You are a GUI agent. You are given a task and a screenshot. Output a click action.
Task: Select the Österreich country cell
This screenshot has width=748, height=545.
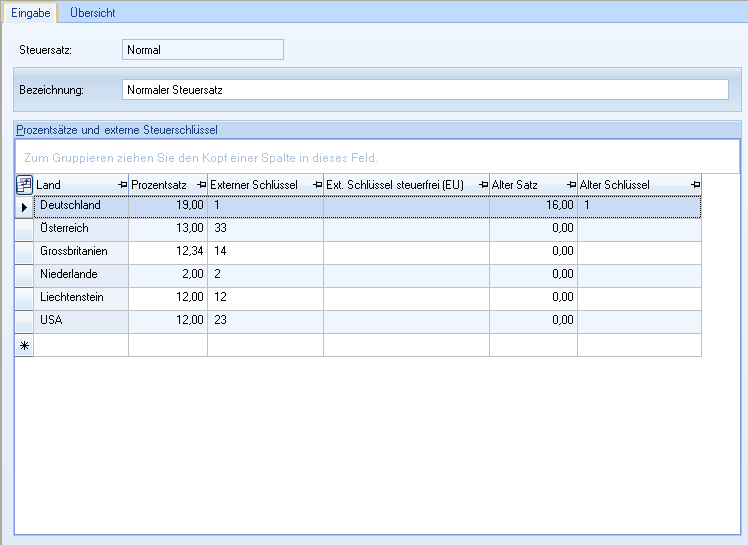point(81,229)
